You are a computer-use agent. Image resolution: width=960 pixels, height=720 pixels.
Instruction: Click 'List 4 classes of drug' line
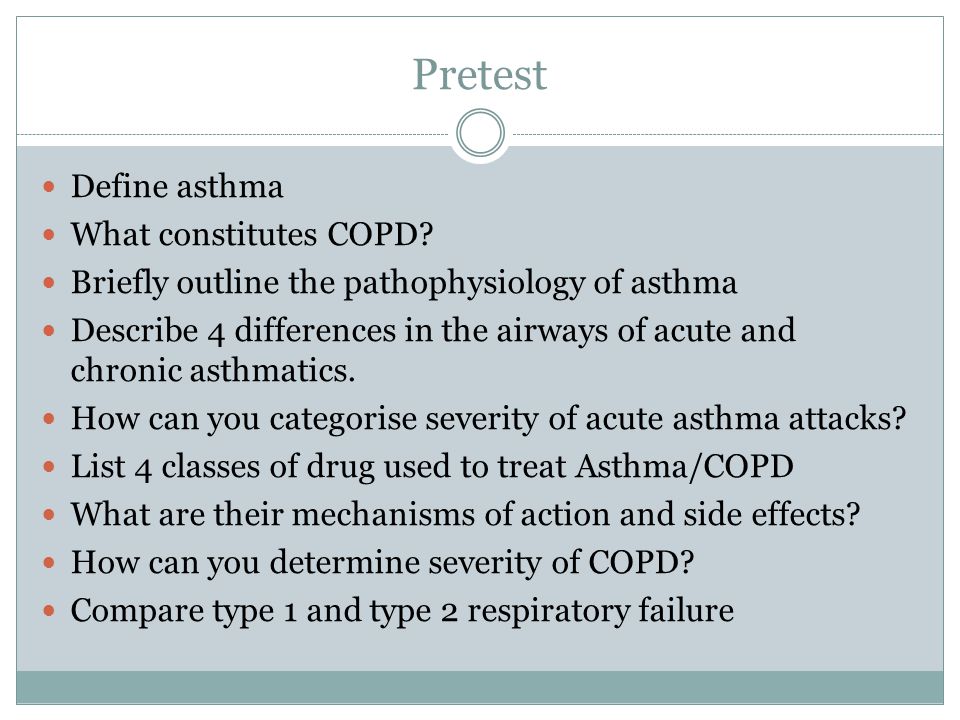click(x=432, y=467)
